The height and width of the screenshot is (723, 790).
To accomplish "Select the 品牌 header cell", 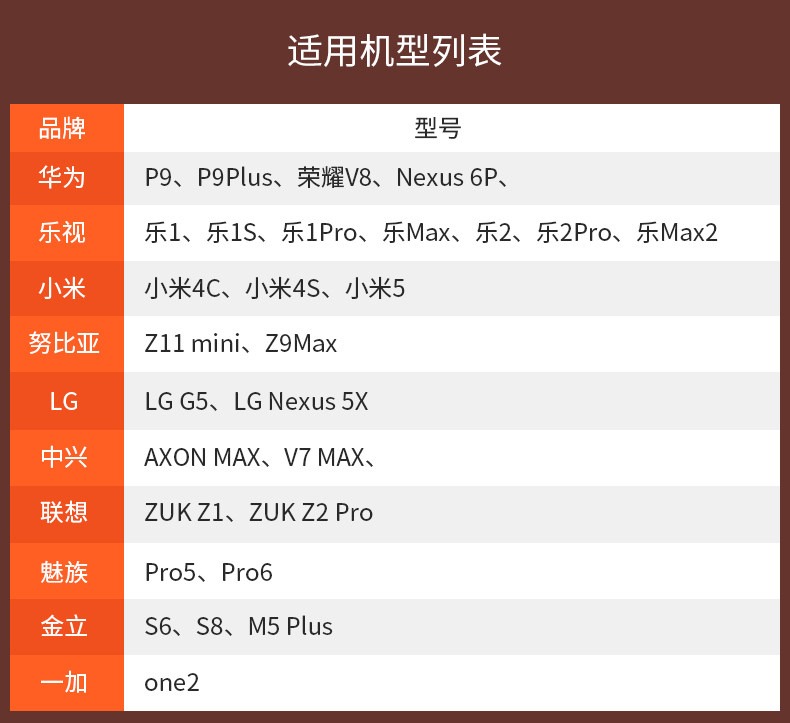I will click(x=67, y=128).
